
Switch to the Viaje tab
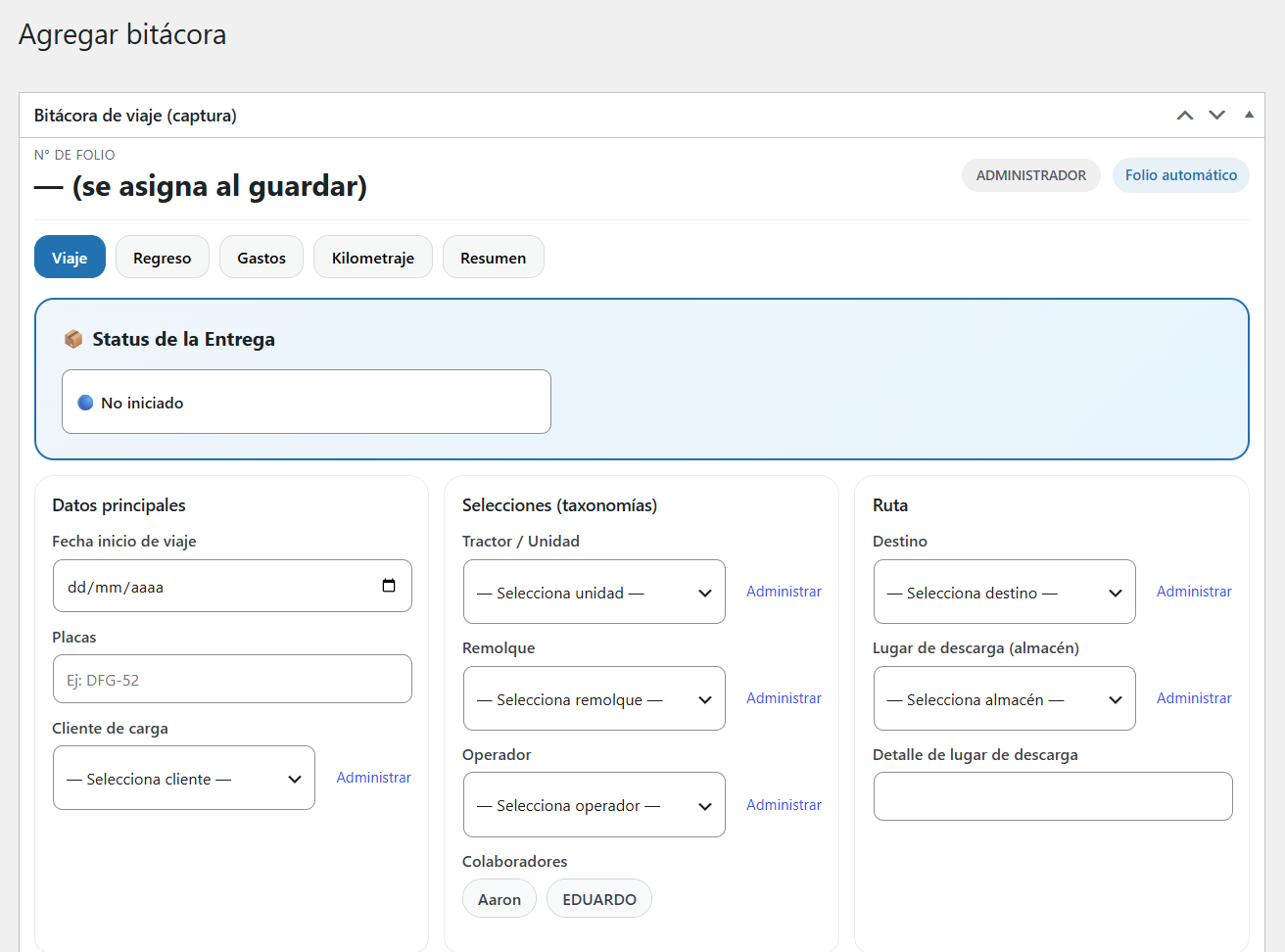[x=70, y=257]
